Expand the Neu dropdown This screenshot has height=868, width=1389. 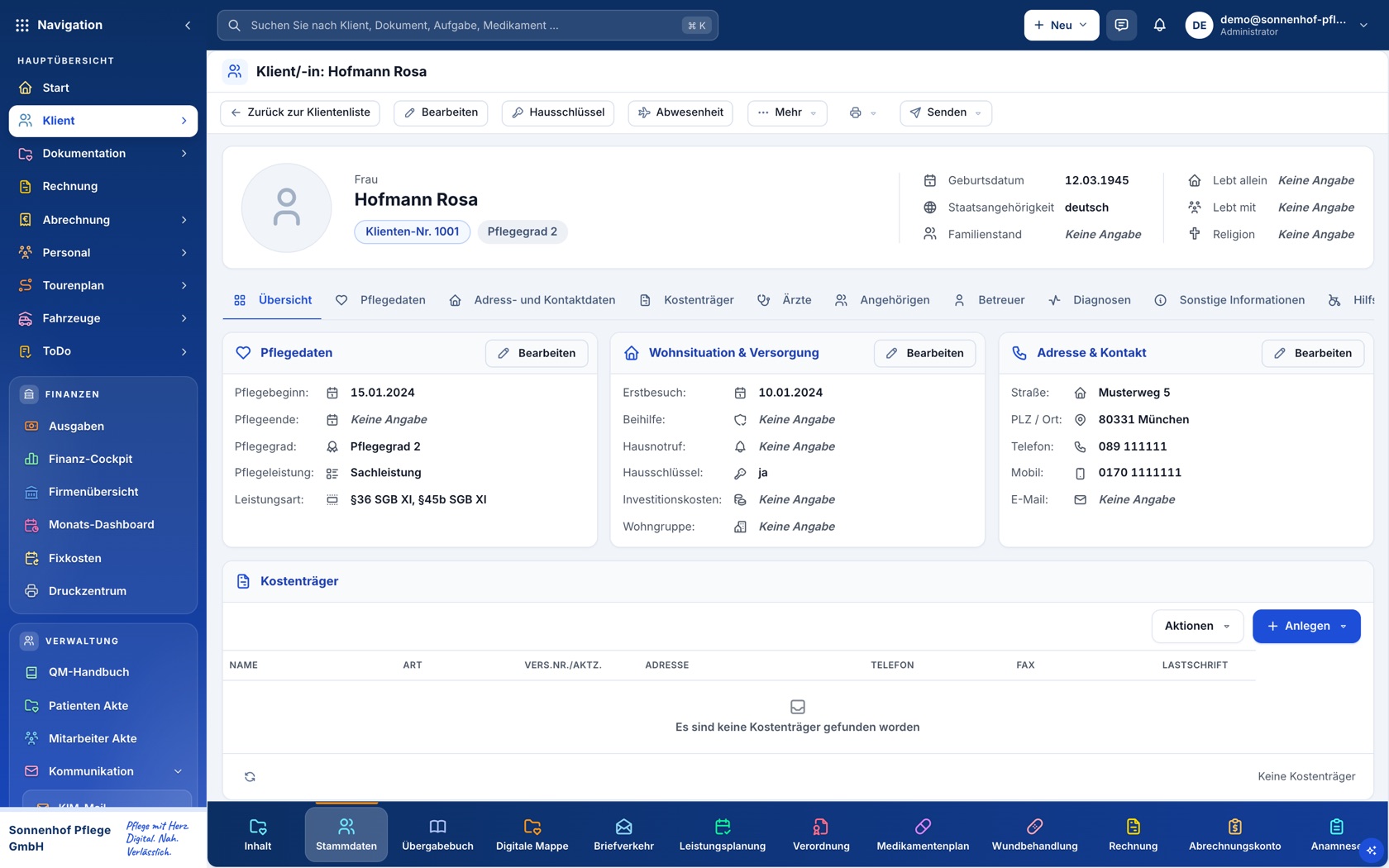click(1061, 25)
